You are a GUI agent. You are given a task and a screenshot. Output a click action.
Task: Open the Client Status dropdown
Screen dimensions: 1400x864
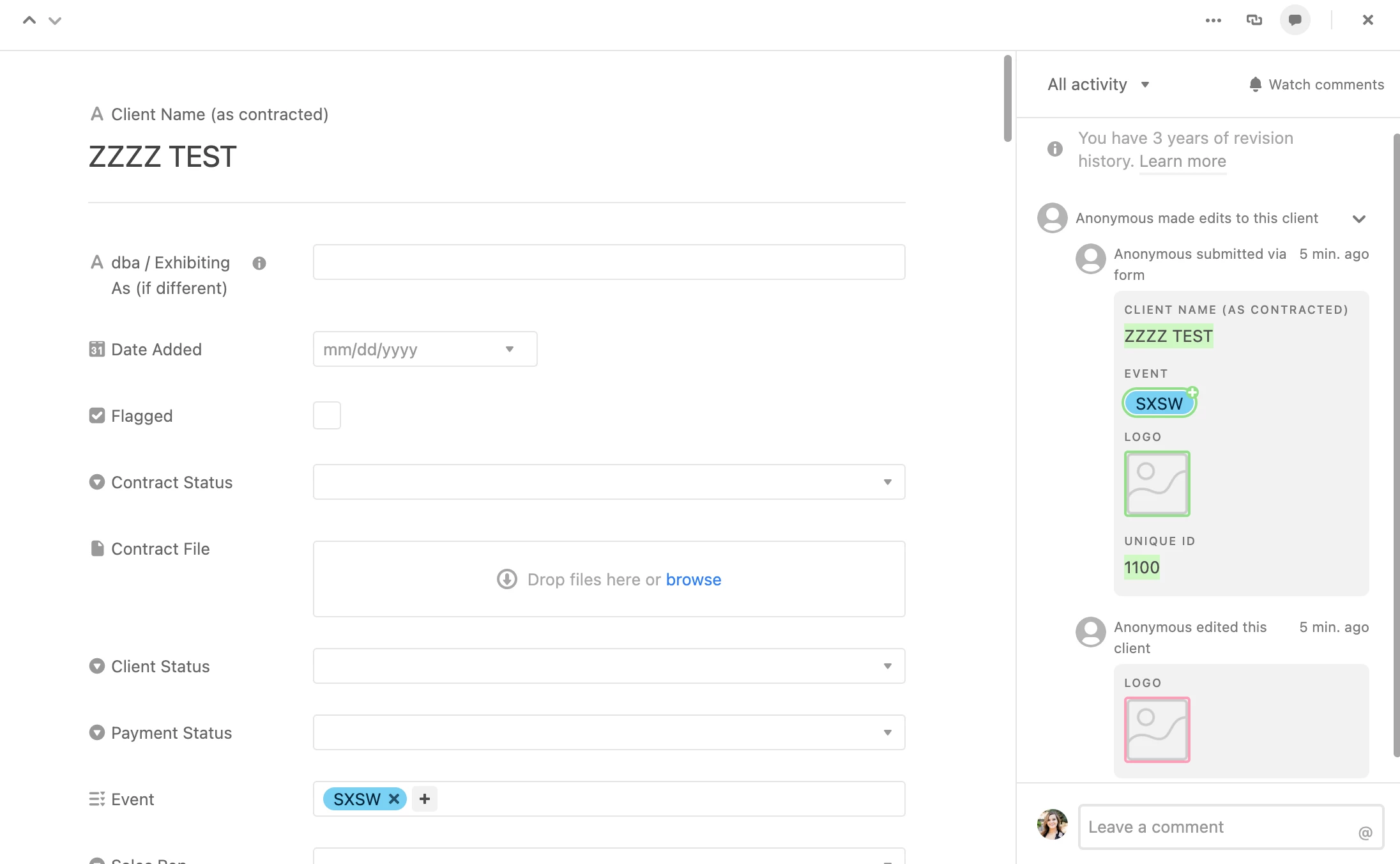[609, 666]
